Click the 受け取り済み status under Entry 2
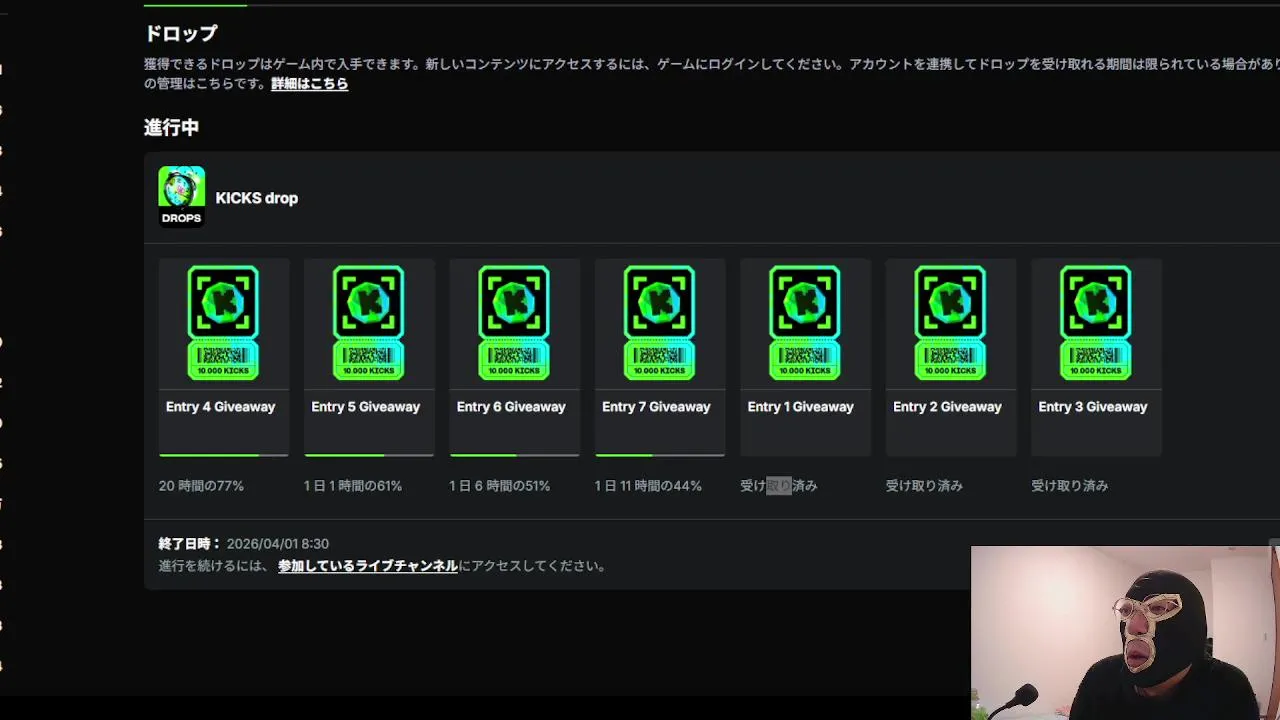Screen dimensions: 1280x720 pyautogui.click(x=924, y=486)
